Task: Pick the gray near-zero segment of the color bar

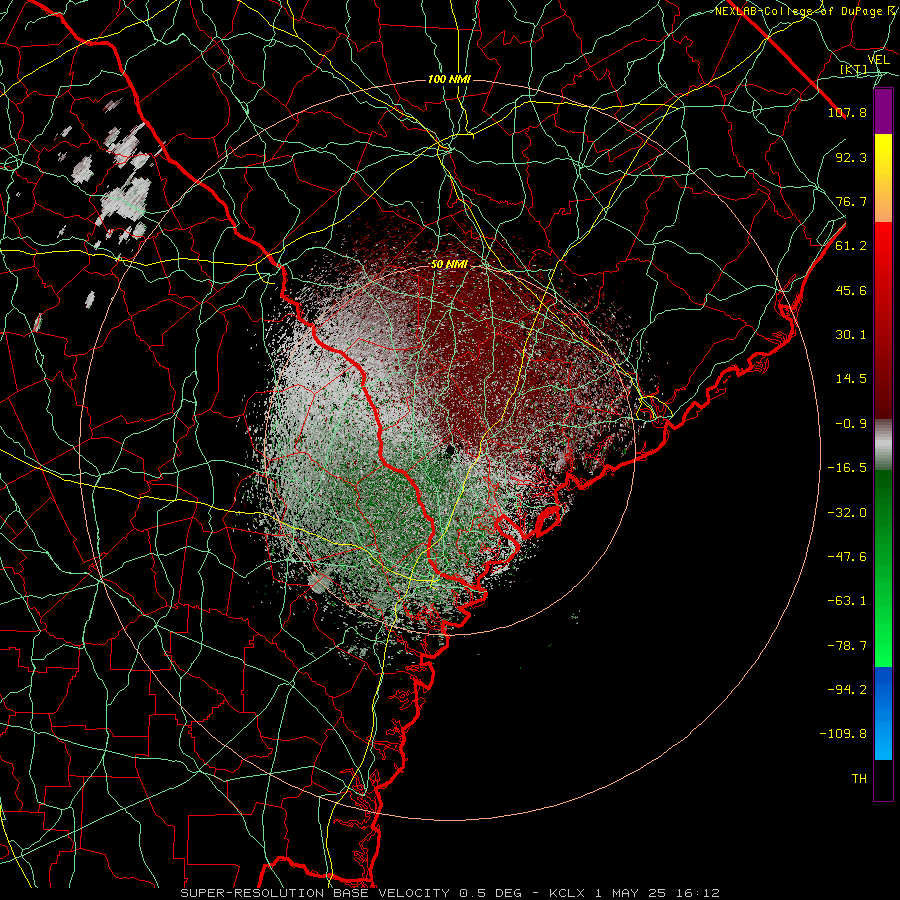Action: (883, 445)
